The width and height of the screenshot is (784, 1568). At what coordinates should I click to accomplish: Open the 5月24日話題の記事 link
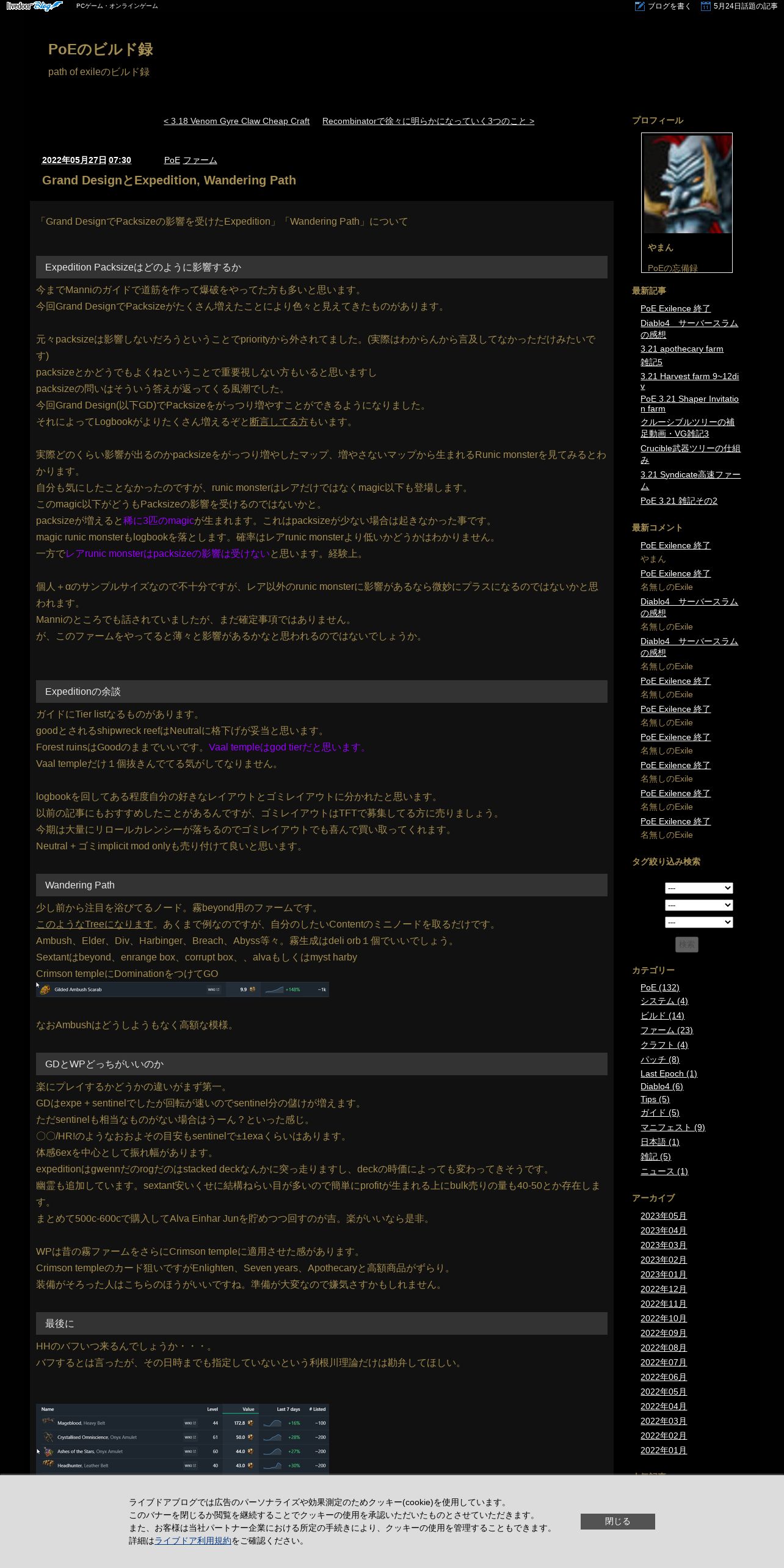click(x=746, y=6)
